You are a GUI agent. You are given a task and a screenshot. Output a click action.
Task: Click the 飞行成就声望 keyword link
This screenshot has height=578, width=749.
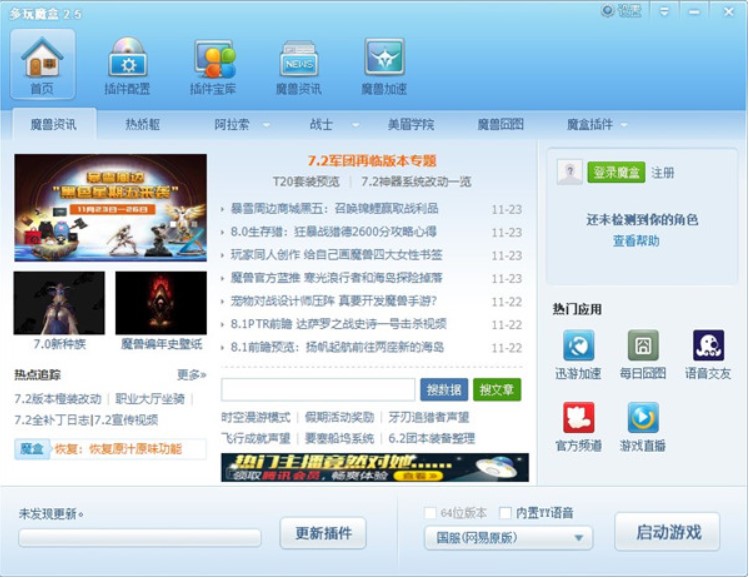[256, 439]
